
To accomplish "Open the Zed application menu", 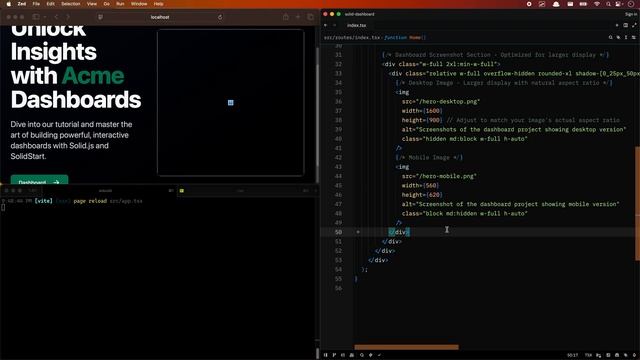I will pyautogui.click(x=22, y=4).
